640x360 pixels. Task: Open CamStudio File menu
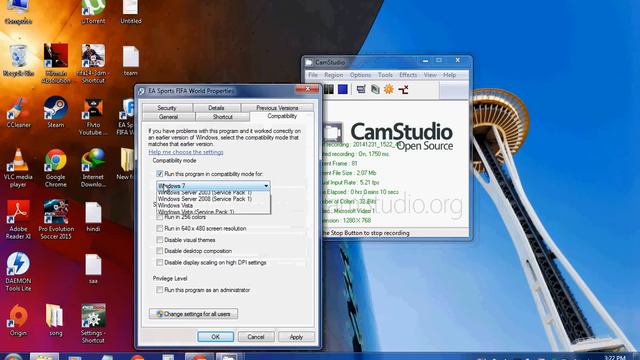pyautogui.click(x=313, y=75)
